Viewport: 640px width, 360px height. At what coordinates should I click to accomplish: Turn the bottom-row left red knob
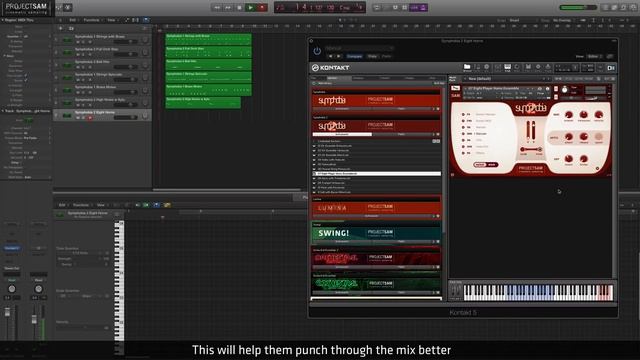click(569, 159)
